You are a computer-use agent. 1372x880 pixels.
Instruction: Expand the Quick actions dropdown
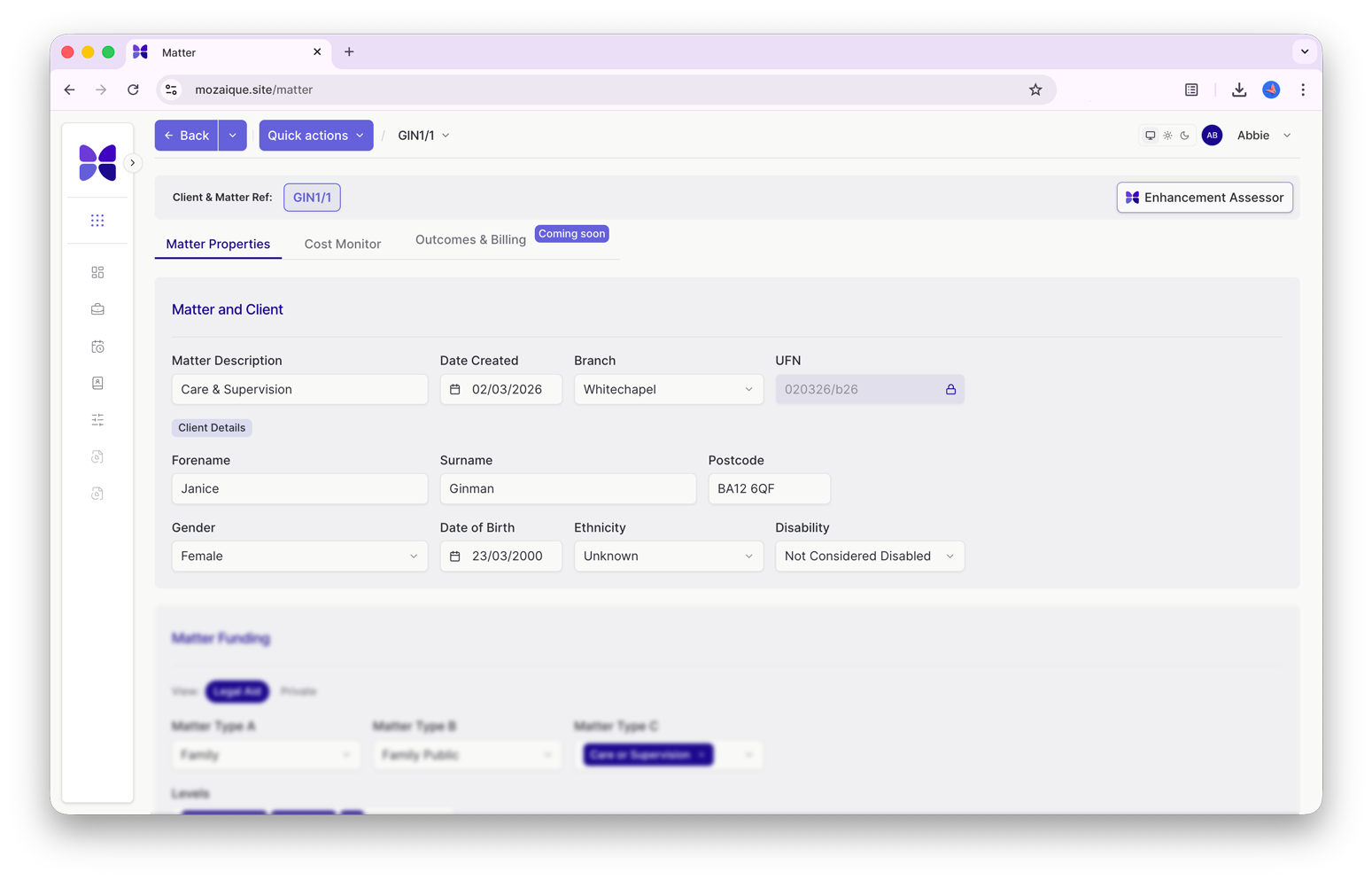point(315,136)
